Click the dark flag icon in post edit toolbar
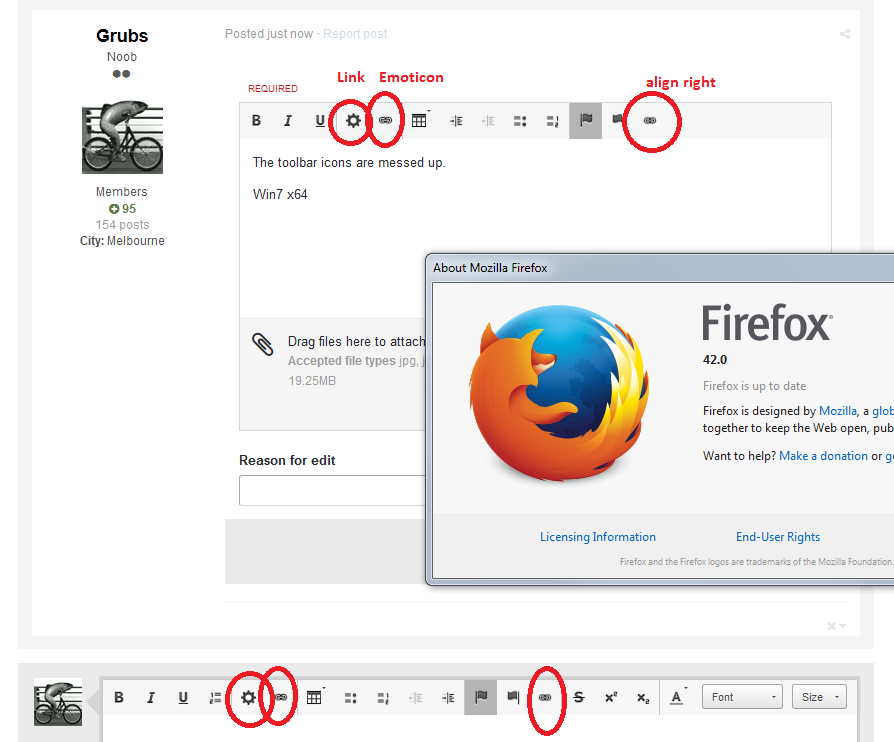The image size is (894, 742). [617, 120]
